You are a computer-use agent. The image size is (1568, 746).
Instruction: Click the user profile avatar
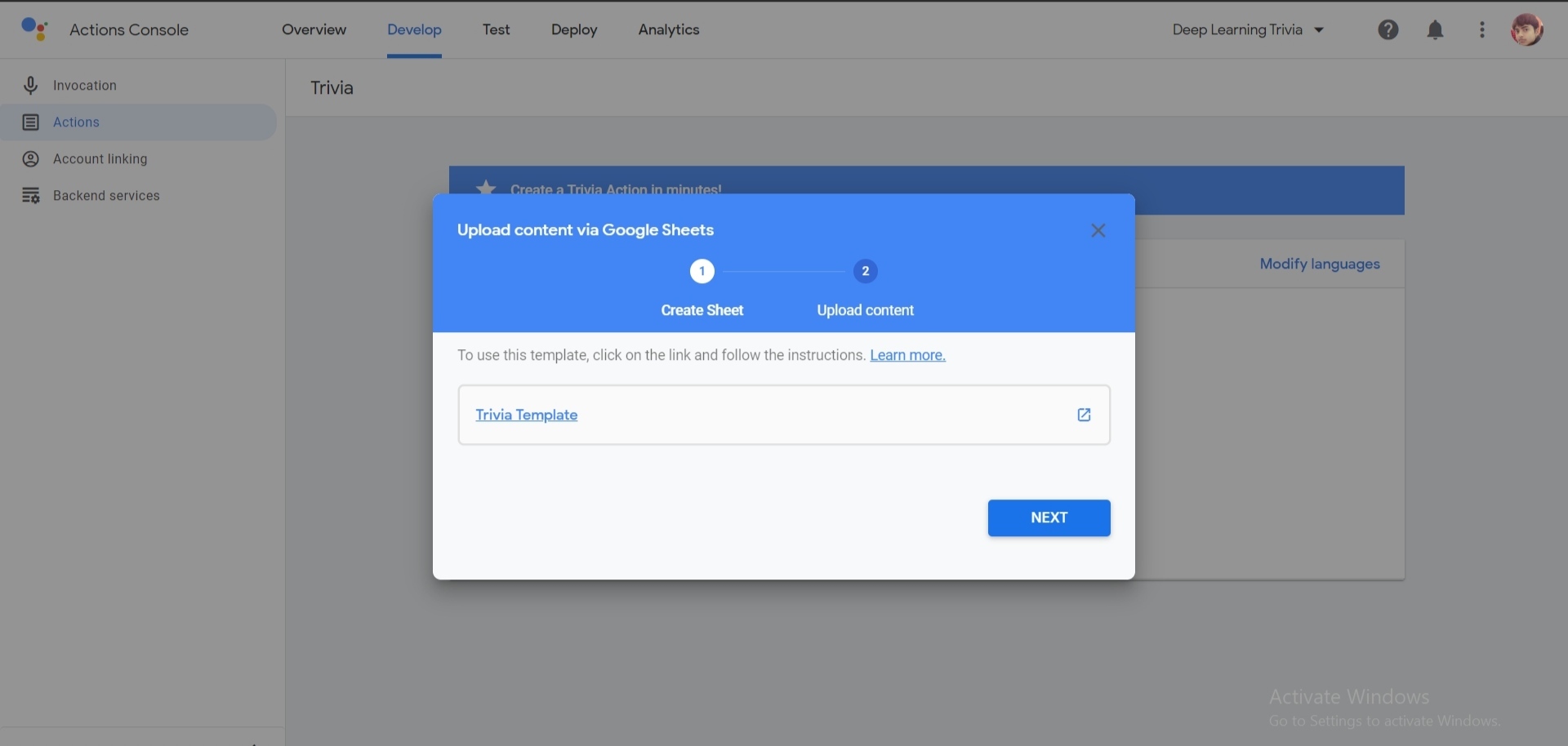tap(1526, 30)
